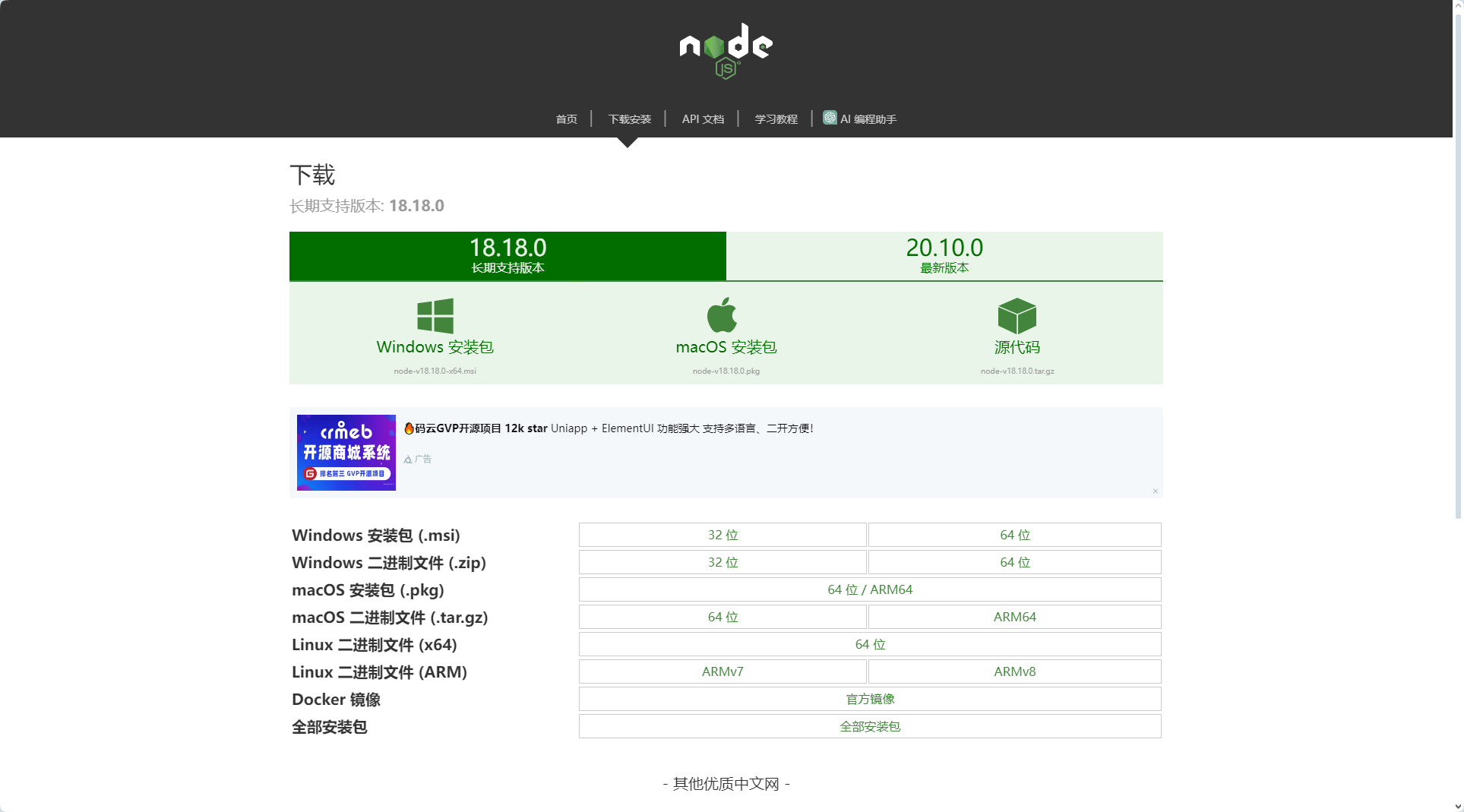
Task: Click the source code cube icon
Action: click(x=1017, y=315)
